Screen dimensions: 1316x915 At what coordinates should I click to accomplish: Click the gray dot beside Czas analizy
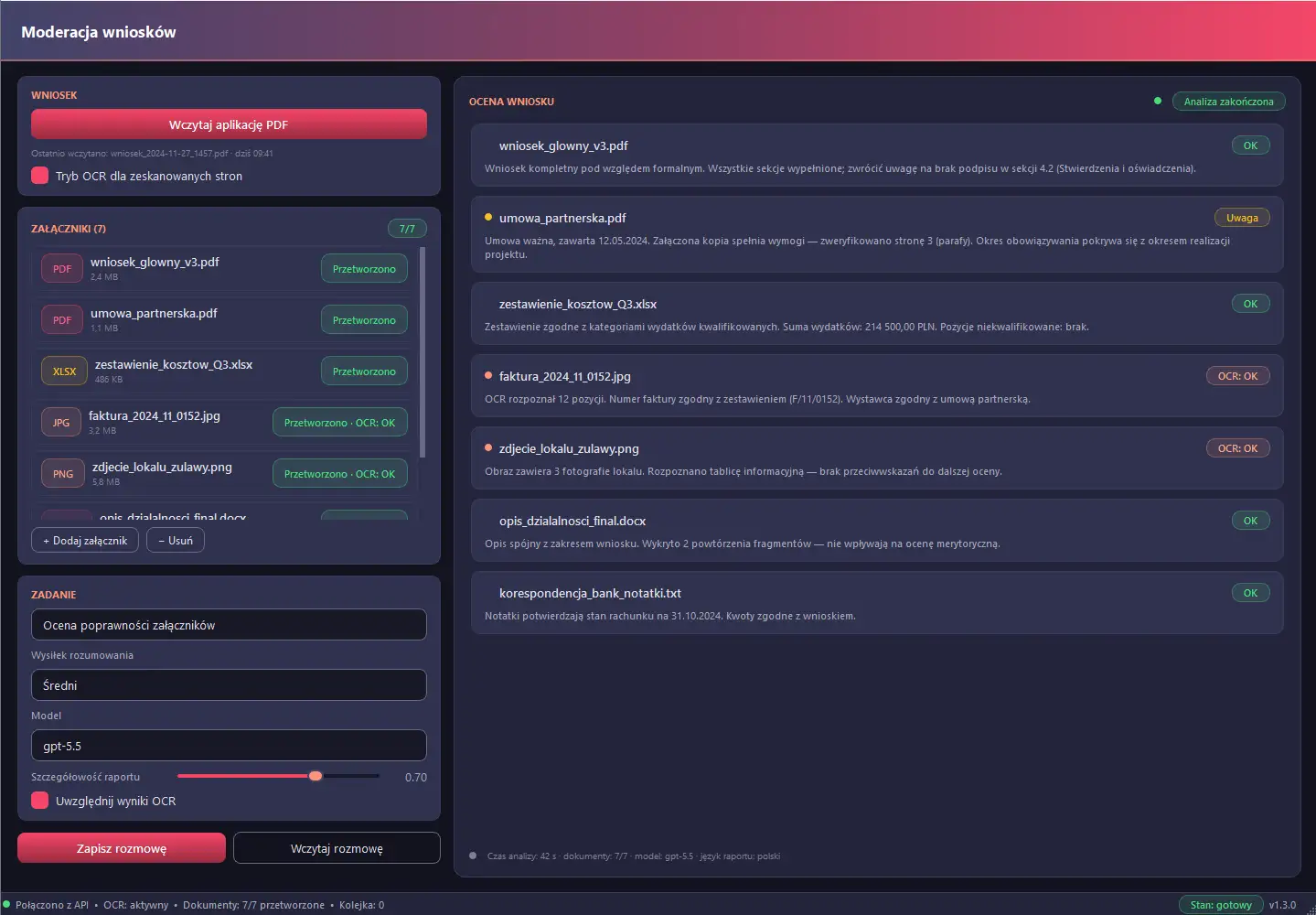pos(473,856)
